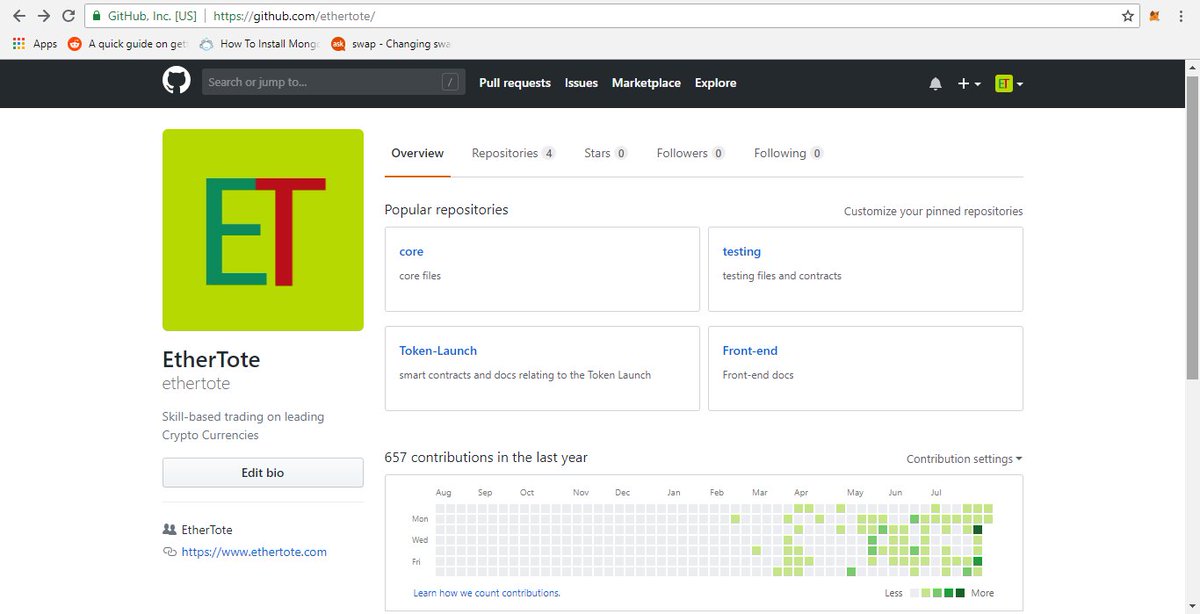Expand the ET avatar user menu
Screen dimensions: 1200x614
pyautogui.click(x=1009, y=84)
